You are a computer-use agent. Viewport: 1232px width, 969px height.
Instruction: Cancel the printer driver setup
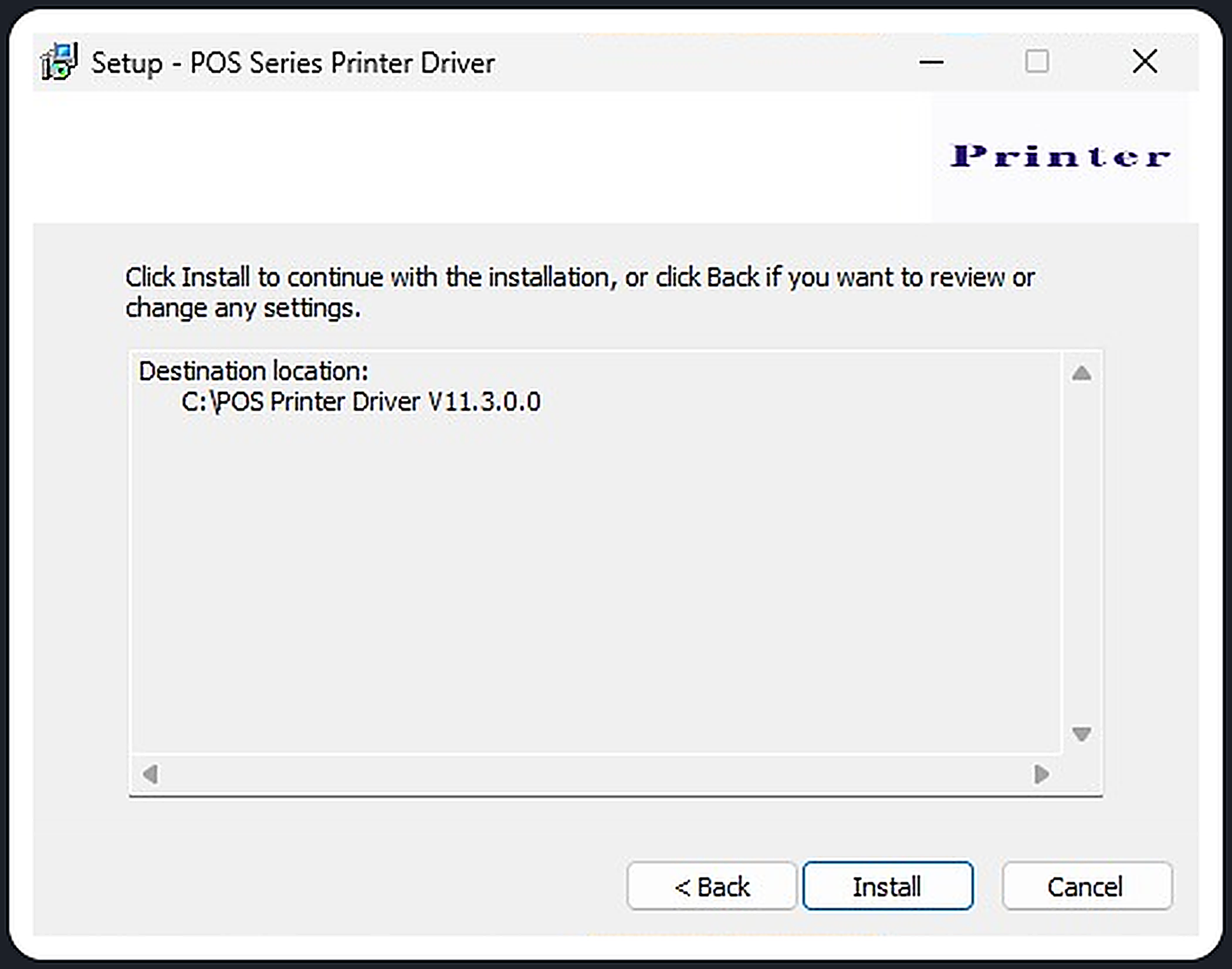pyautogui.click(x=1087, y=886)
